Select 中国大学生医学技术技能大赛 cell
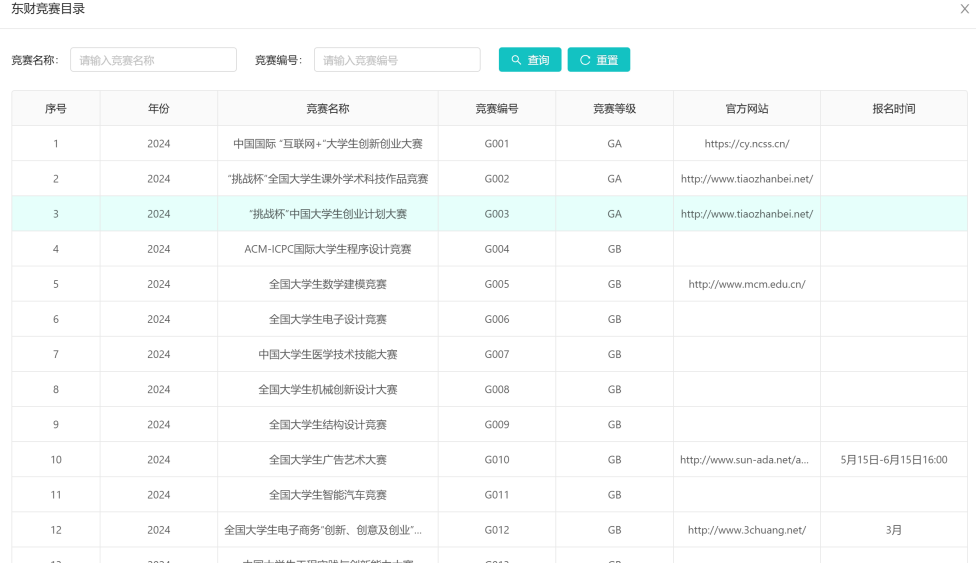This screenshot has height=563, width=976. [328, 354]
